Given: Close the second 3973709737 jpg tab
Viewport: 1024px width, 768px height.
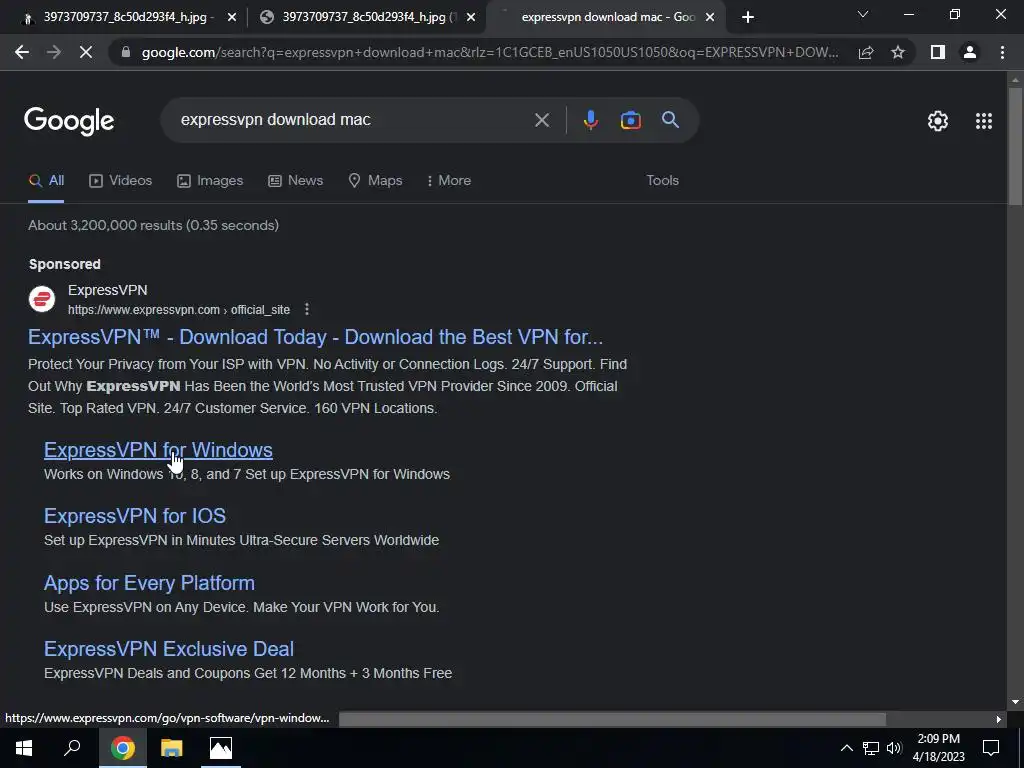Looking at the screenshot, I should pos(471,18).
